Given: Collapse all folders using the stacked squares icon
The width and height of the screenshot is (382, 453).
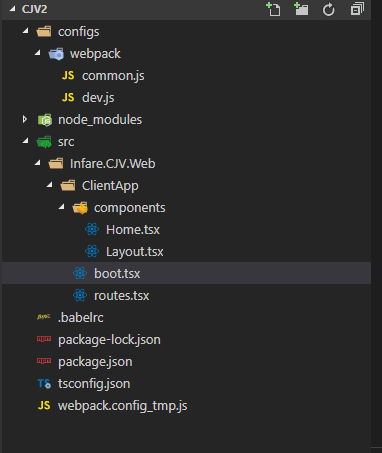Looking at the screenshot, I should [357, 9].
